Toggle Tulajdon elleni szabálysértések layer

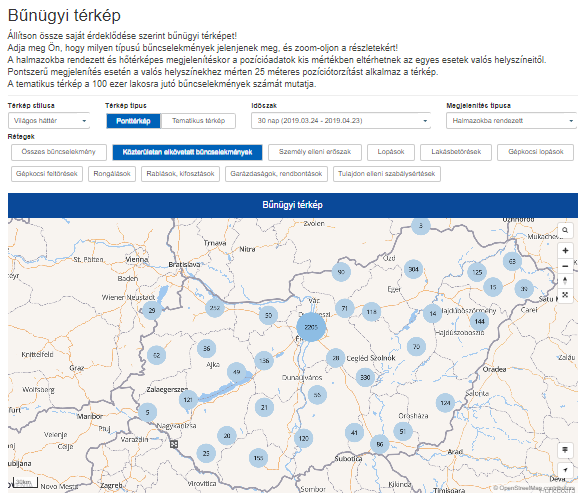[387, 174]
